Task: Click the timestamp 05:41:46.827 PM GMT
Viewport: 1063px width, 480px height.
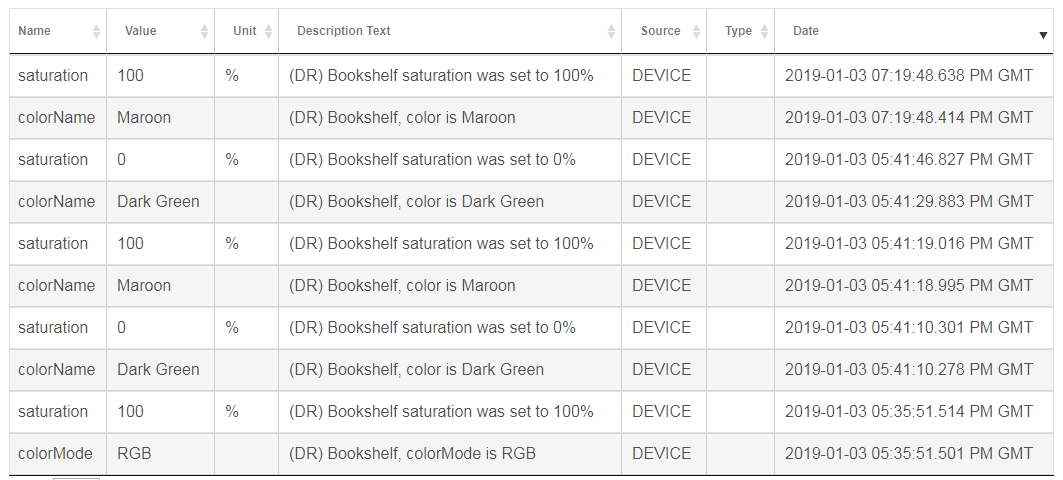Action: [908, 160]
